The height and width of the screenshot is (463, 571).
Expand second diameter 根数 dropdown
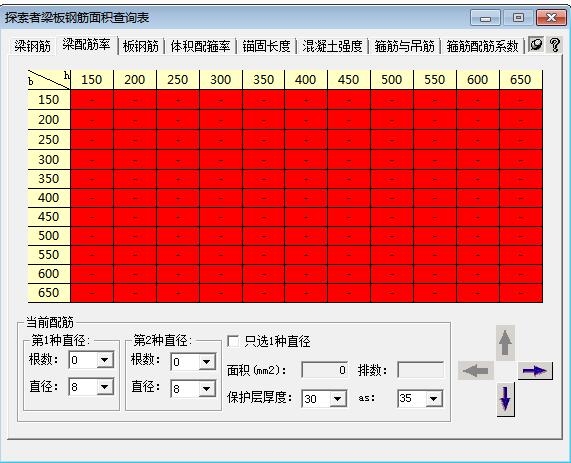(x=206, y=362)
